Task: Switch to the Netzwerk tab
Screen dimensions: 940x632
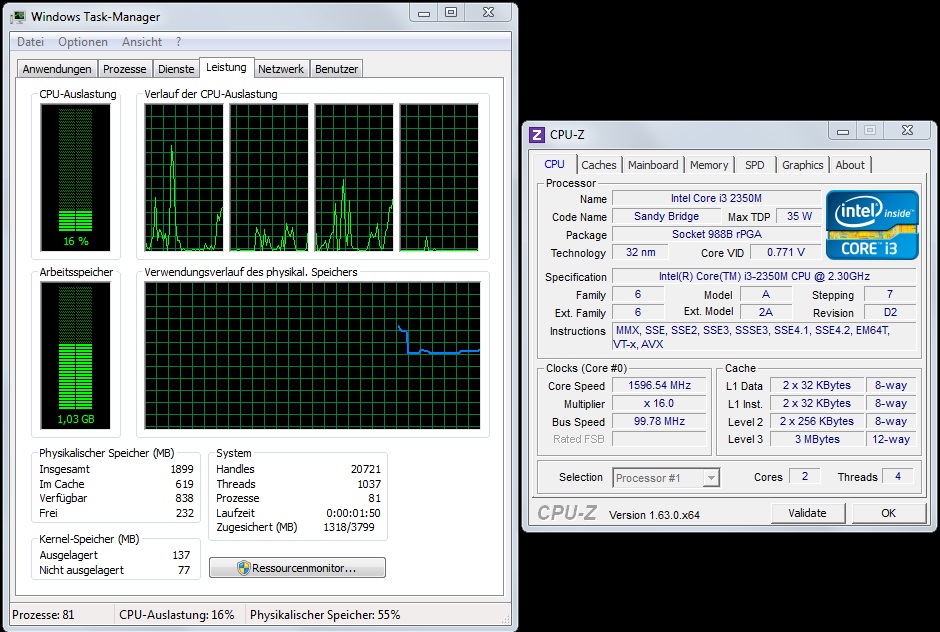Action: [x=281, y=69]
